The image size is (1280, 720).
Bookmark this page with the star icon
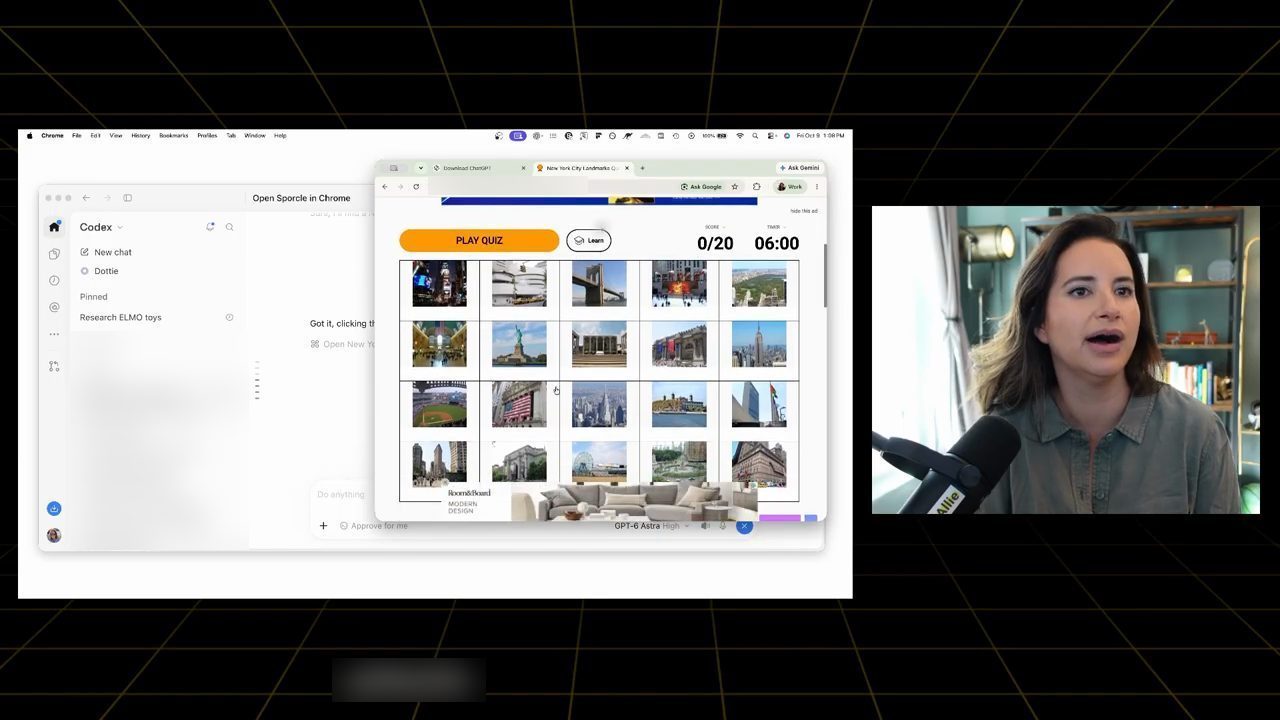tap(735, 187)
